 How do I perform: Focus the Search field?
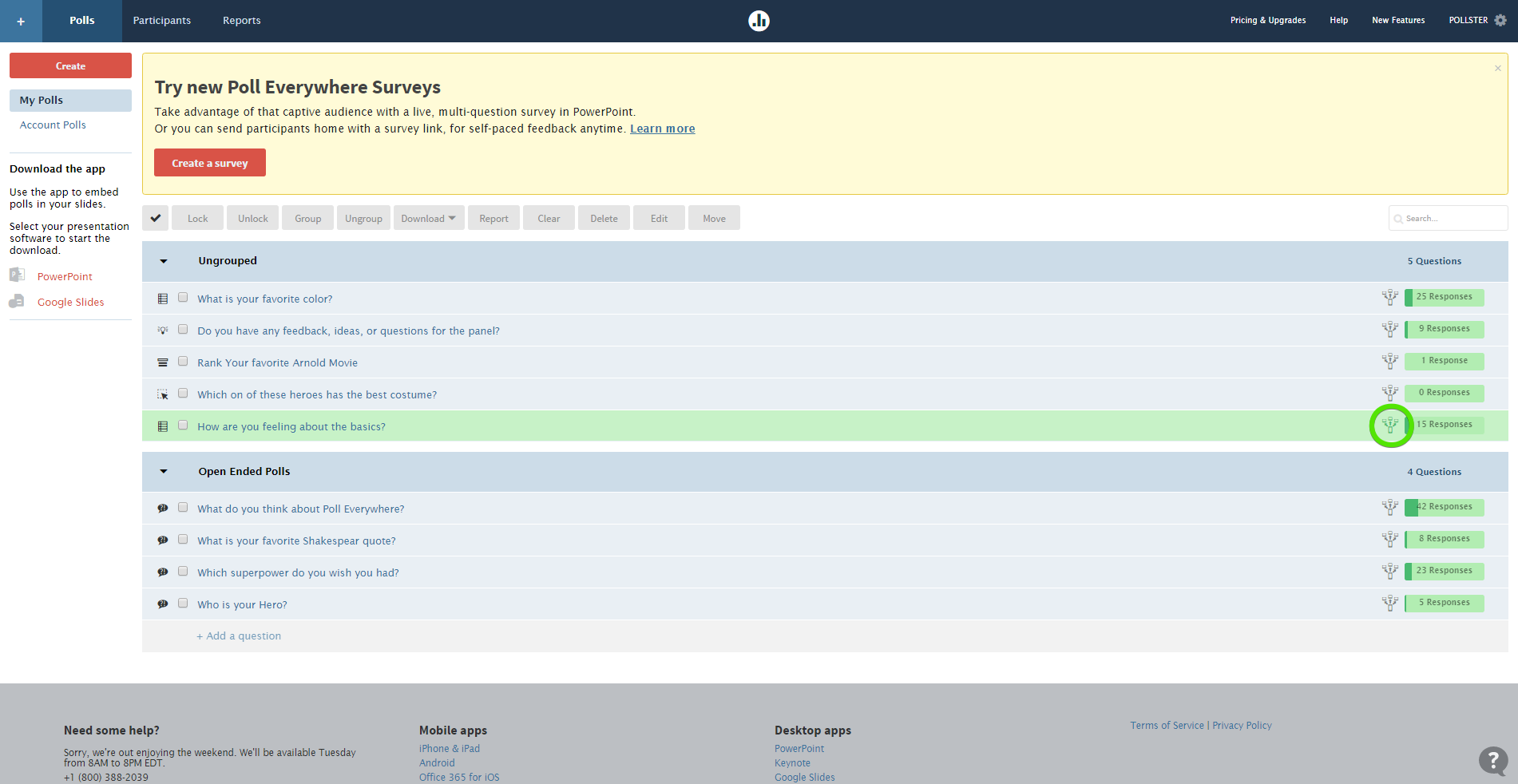pyautogui.click(x=1448, y=218)
